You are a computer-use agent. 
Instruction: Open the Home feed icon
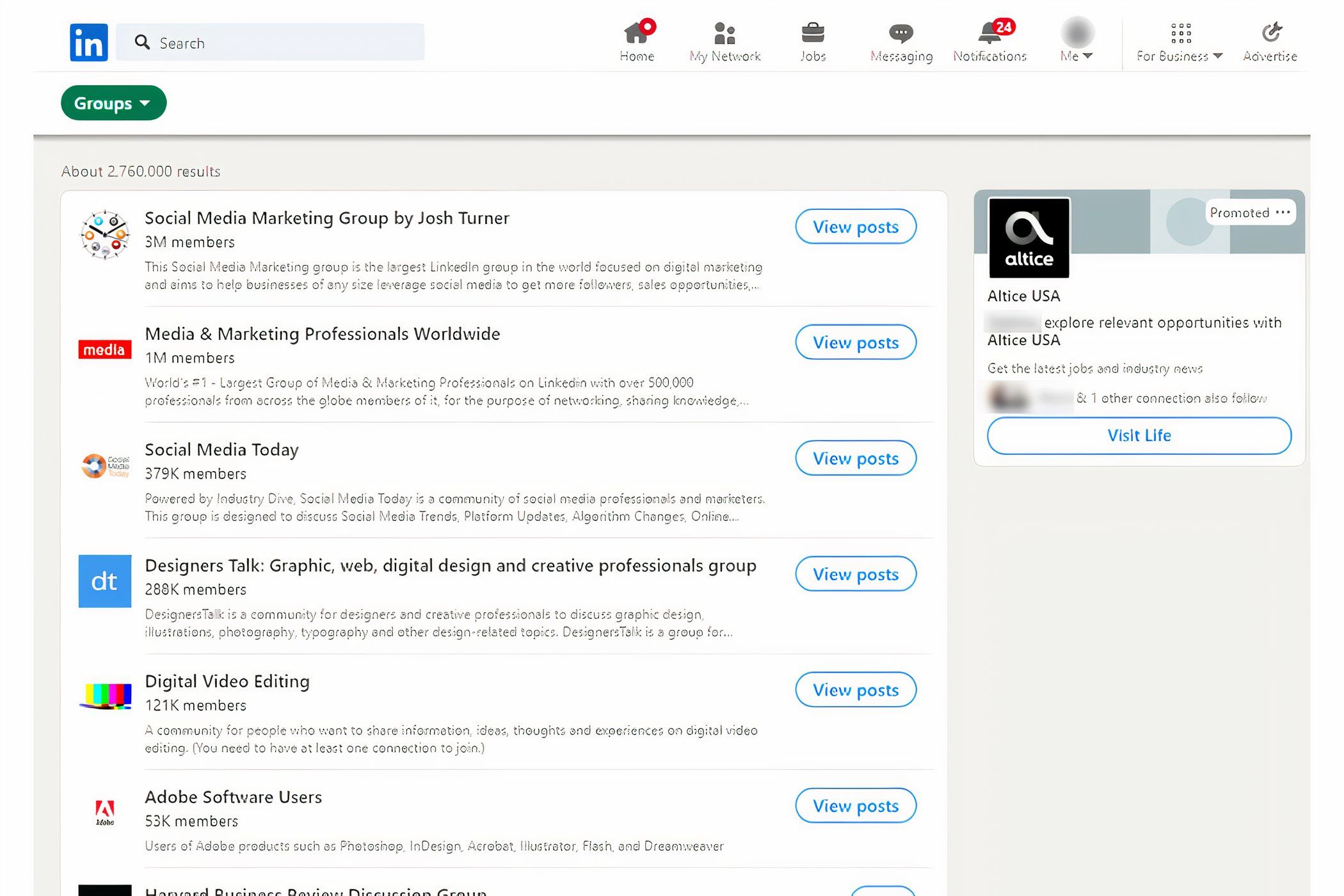pos(637,32)
